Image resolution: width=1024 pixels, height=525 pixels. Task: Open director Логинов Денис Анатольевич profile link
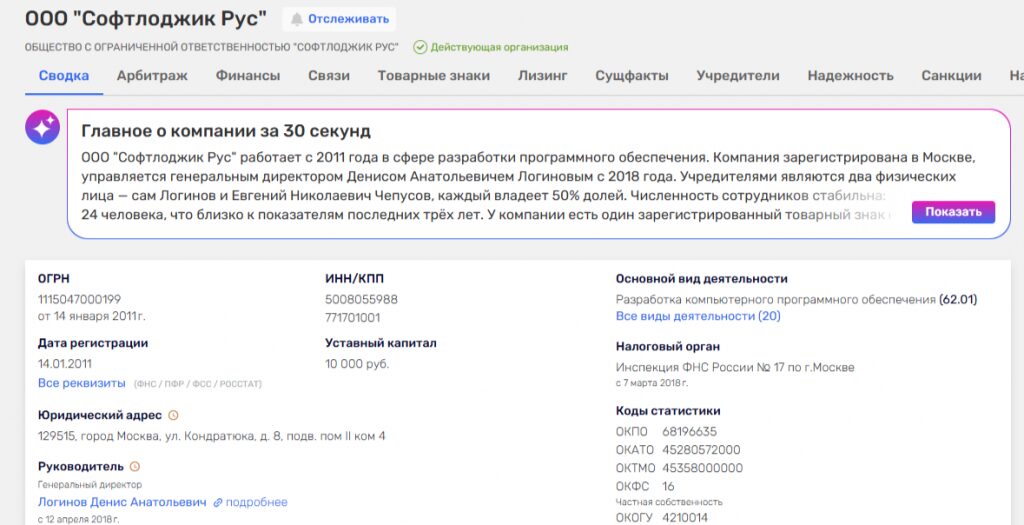[122, 502]
